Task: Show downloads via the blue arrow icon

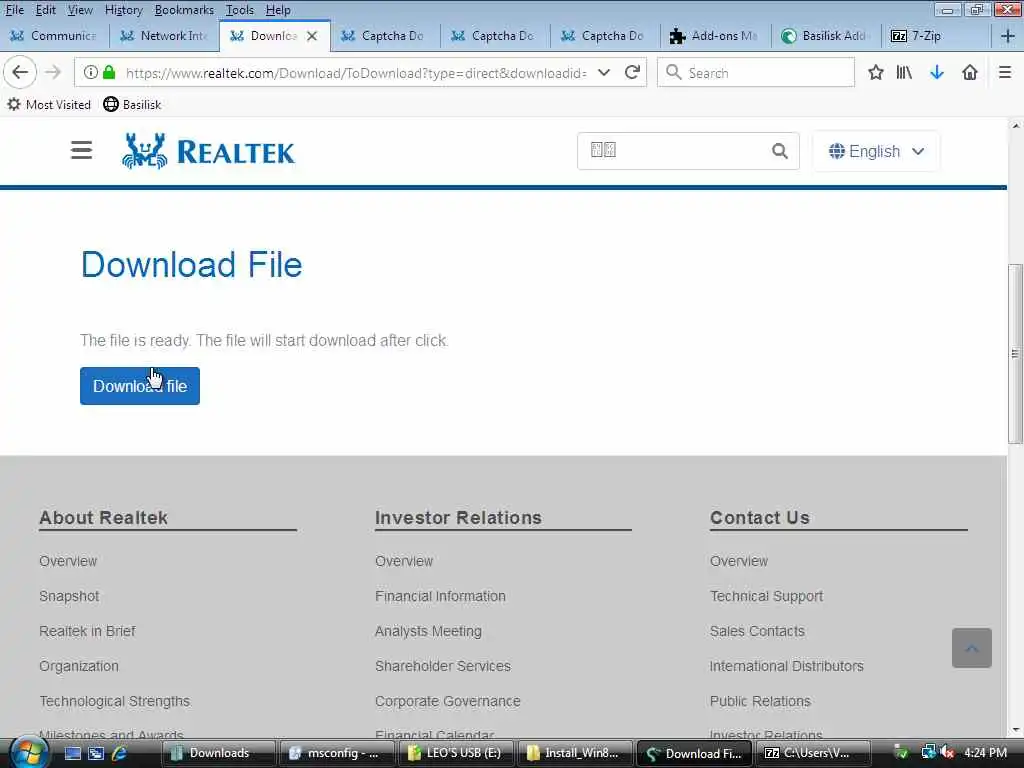Action: [937, 72]
